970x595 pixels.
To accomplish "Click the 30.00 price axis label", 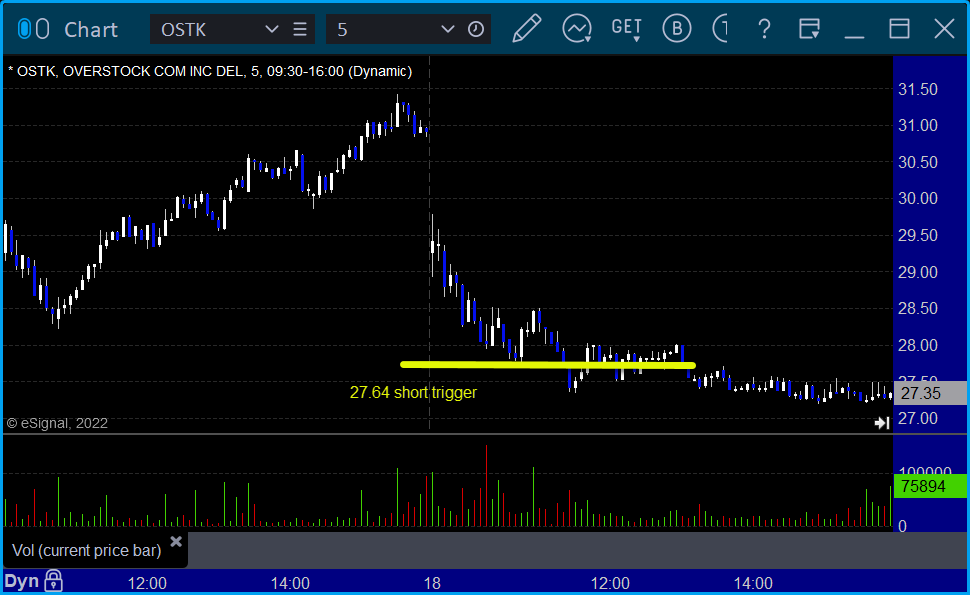I will (918, 199).
